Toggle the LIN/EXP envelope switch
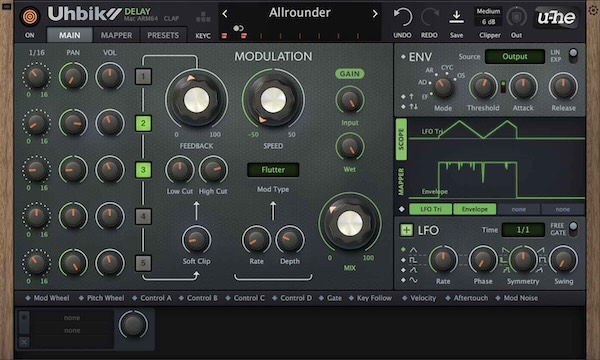The height and width of the screenshot is (360, 600). [573, 55]
